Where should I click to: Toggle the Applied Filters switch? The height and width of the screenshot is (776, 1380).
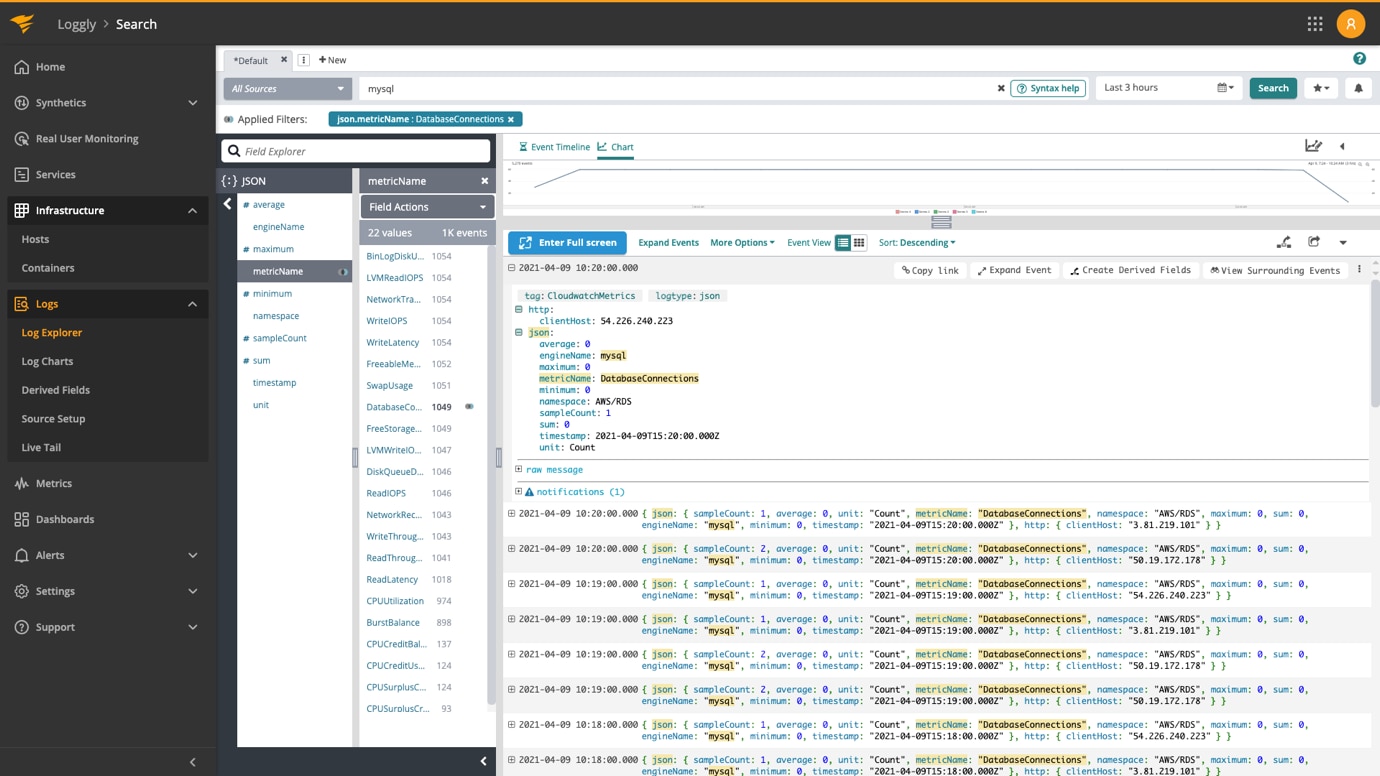point(229,119)
